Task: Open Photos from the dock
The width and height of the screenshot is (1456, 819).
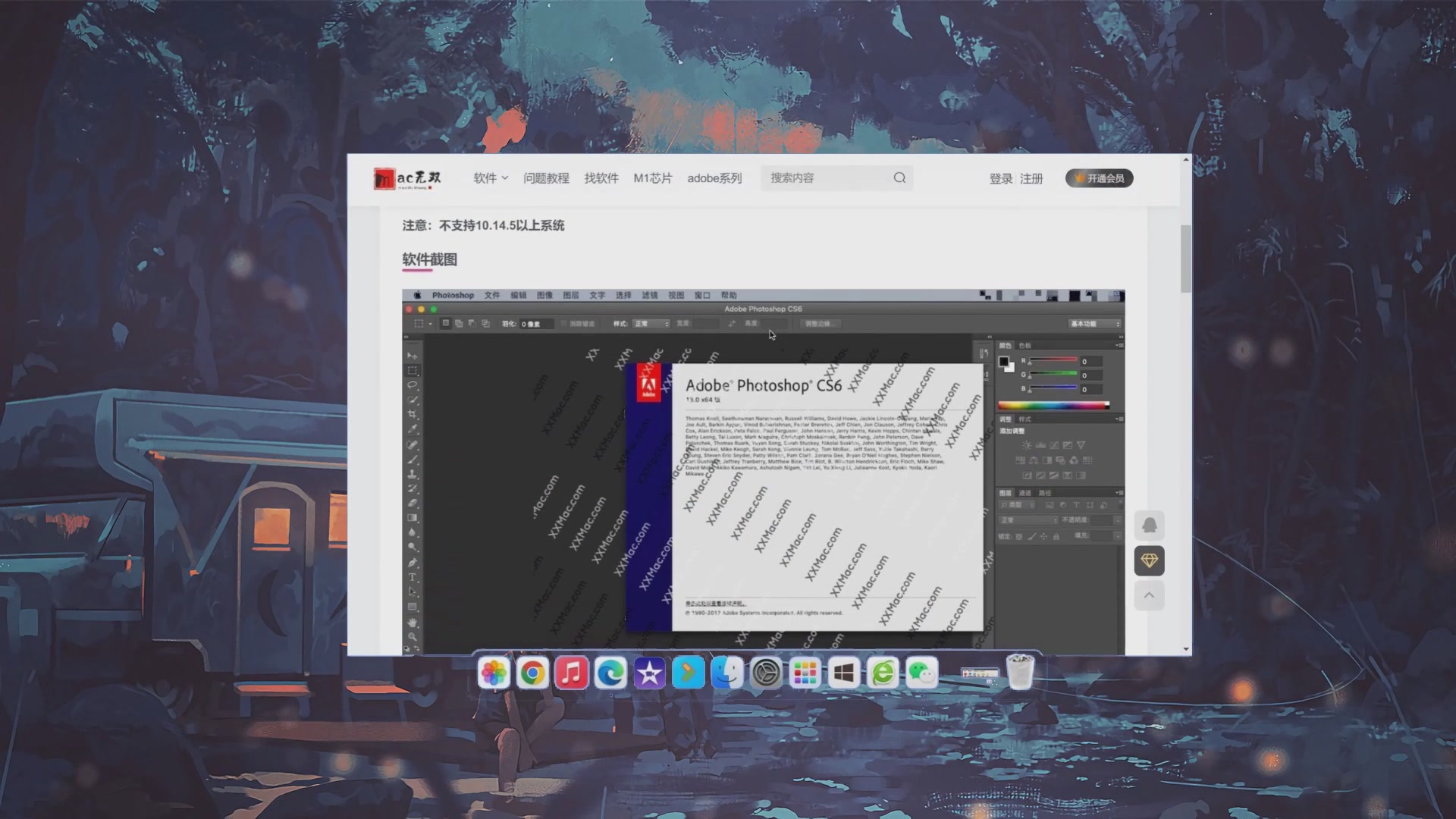Action: tap(494, 673)
